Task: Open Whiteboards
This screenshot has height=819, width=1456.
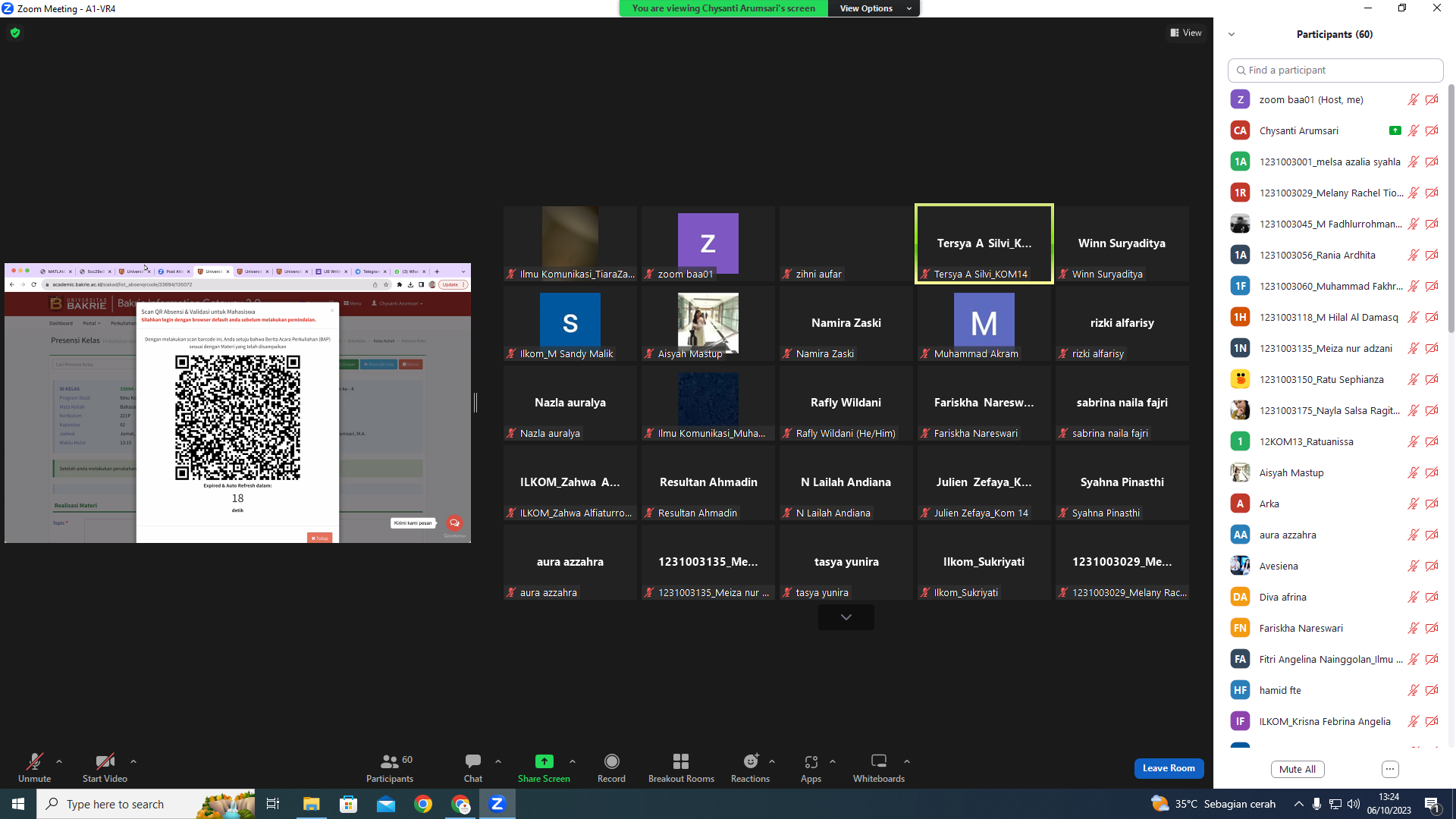Action: 879,767
